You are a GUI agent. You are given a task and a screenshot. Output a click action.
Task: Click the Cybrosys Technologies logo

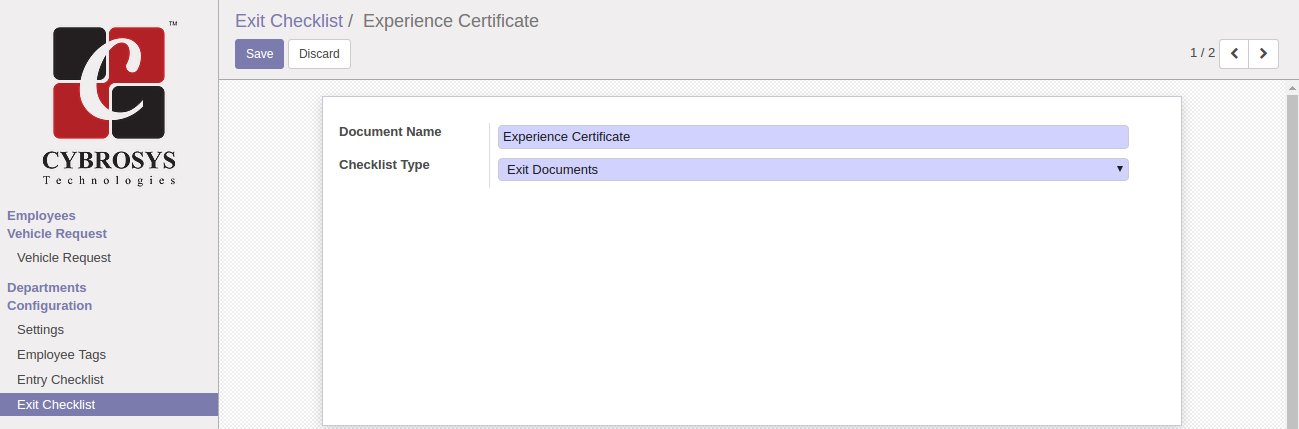[x=109, y=103]
